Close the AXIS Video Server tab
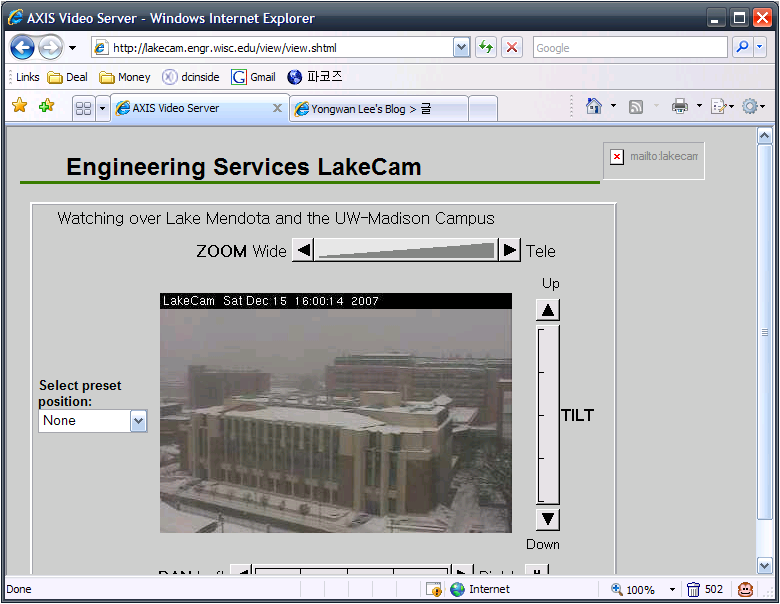The width and height of the screenshot is (780, 604). [278, 108]
